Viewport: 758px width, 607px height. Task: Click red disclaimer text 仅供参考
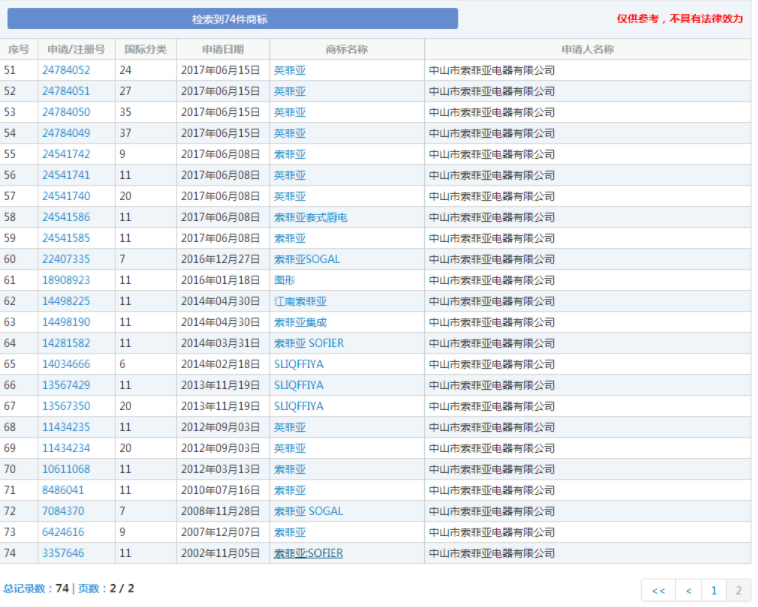coord(680,19)
